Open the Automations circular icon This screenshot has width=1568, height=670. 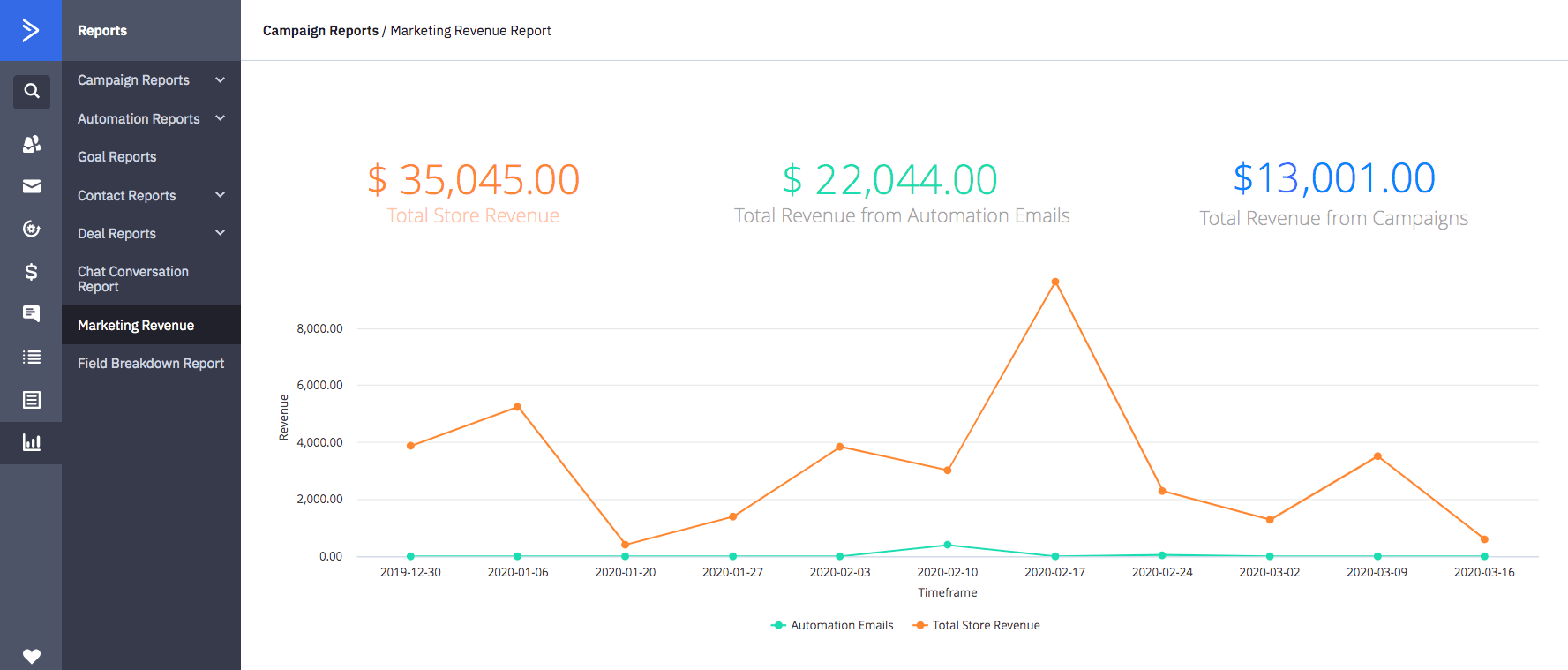point(31,230)
